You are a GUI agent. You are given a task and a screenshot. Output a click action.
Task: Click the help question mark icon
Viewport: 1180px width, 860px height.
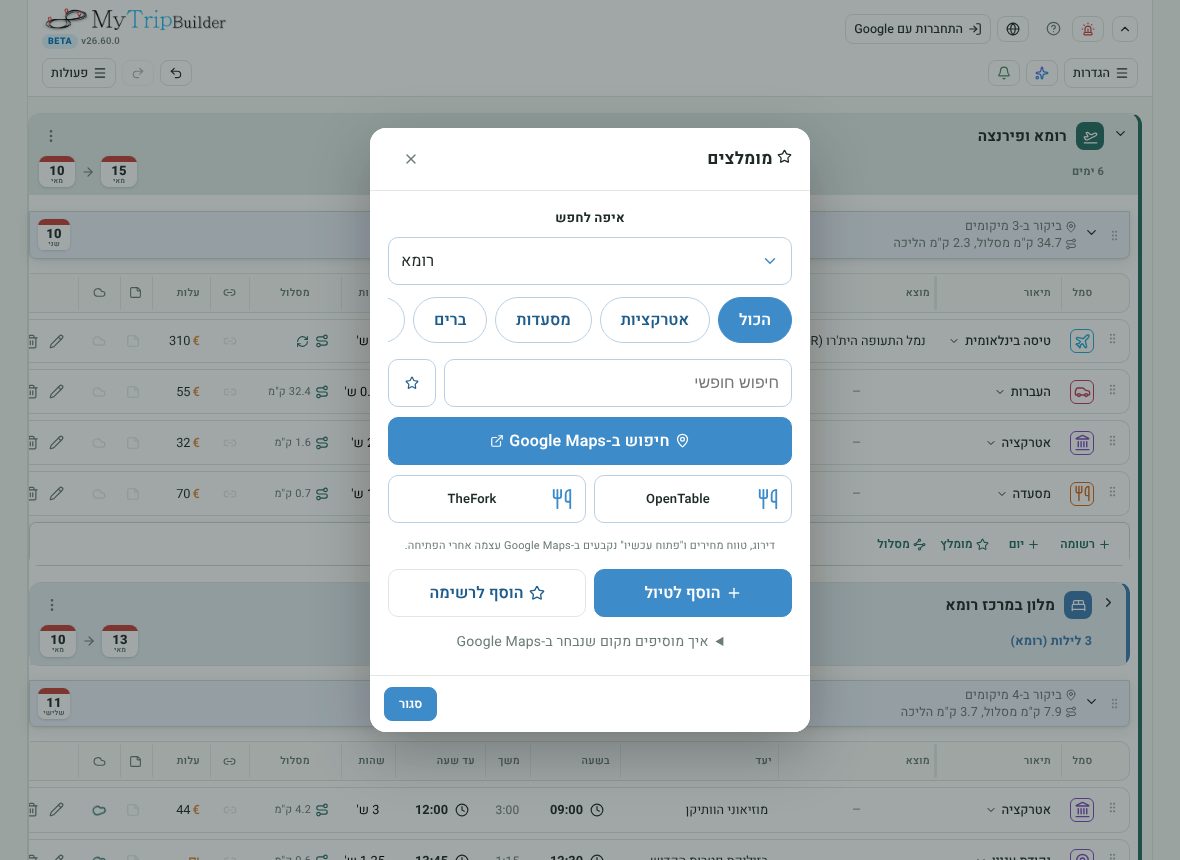pyautogui.click(x=1054, y=29)
